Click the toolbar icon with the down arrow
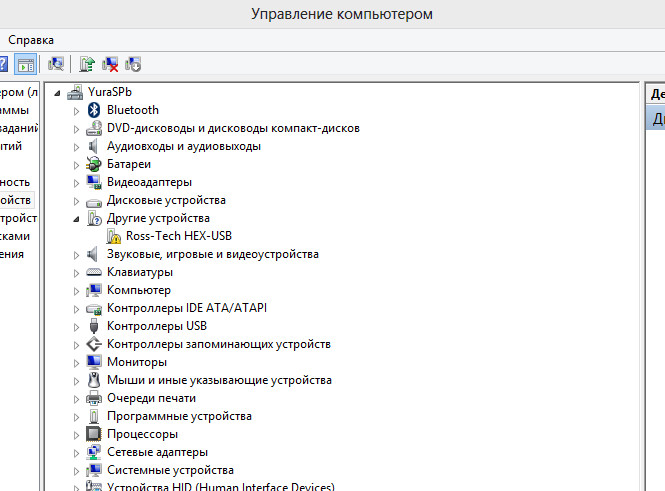Image resolution: width=665 pixels, height=491 pixels. 133,64
